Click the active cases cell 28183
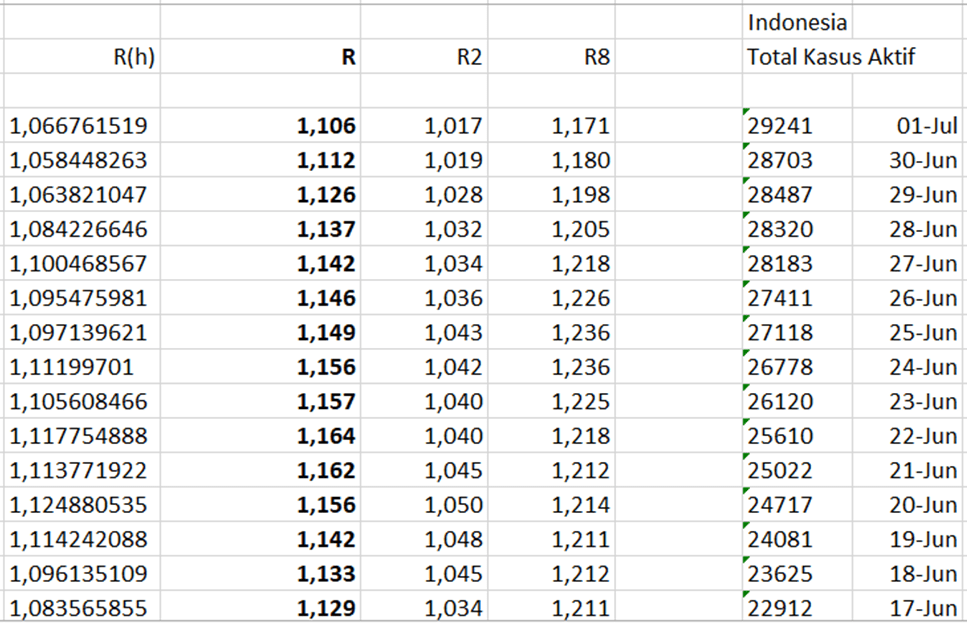967x623 pixels. click(x=797, y=264)
